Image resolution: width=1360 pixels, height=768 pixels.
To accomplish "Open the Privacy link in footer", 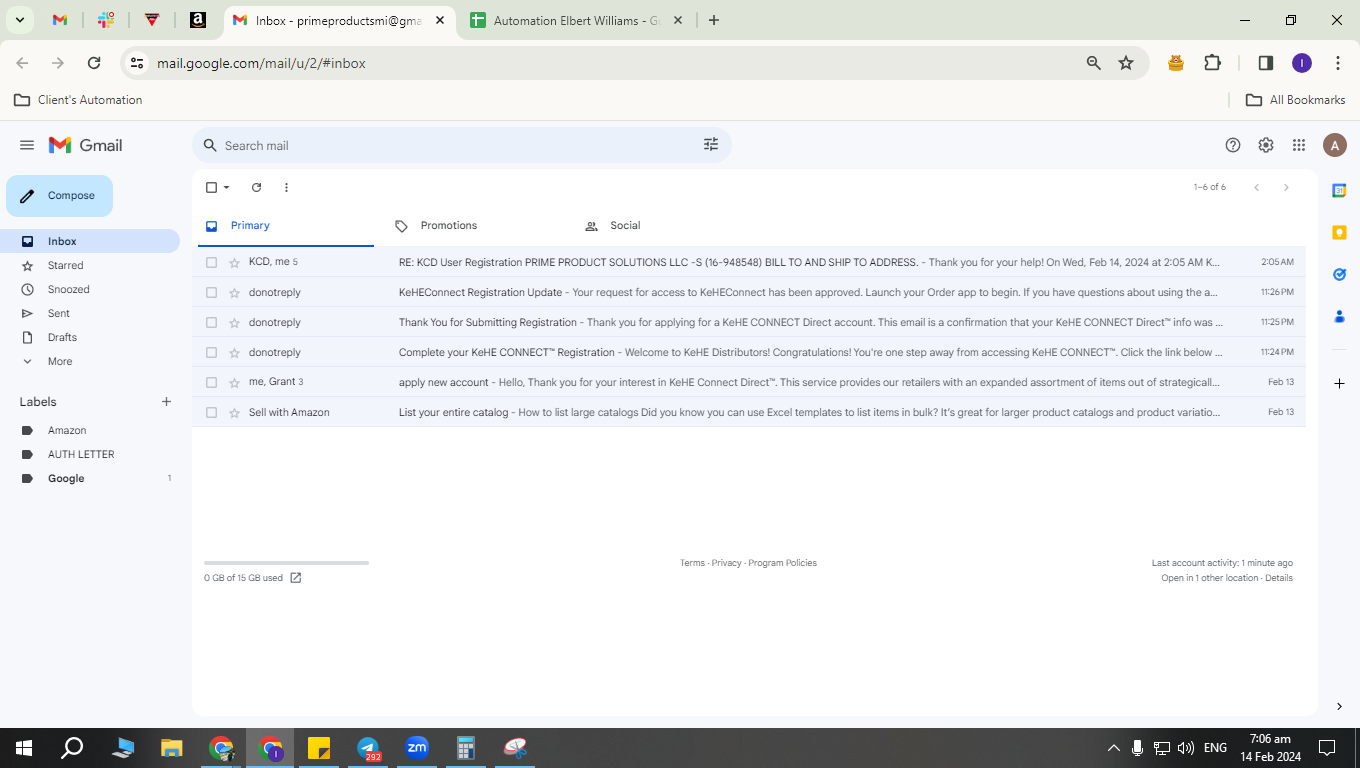I will [x=727, y=563].
